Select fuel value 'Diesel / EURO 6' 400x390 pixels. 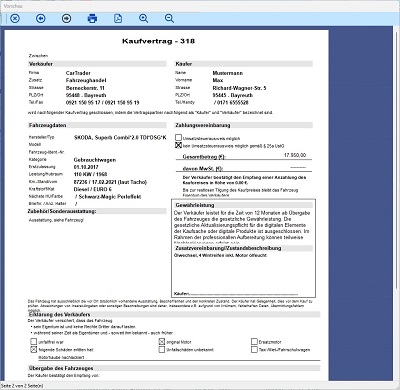93,189
